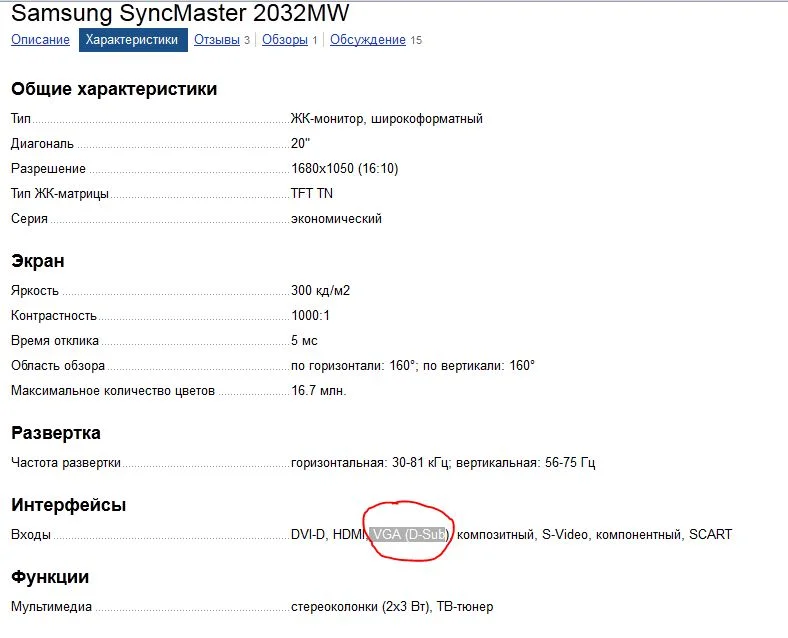
Task: Click the Диагональ label
Action: pyautogui.click(x=42, y=144)
